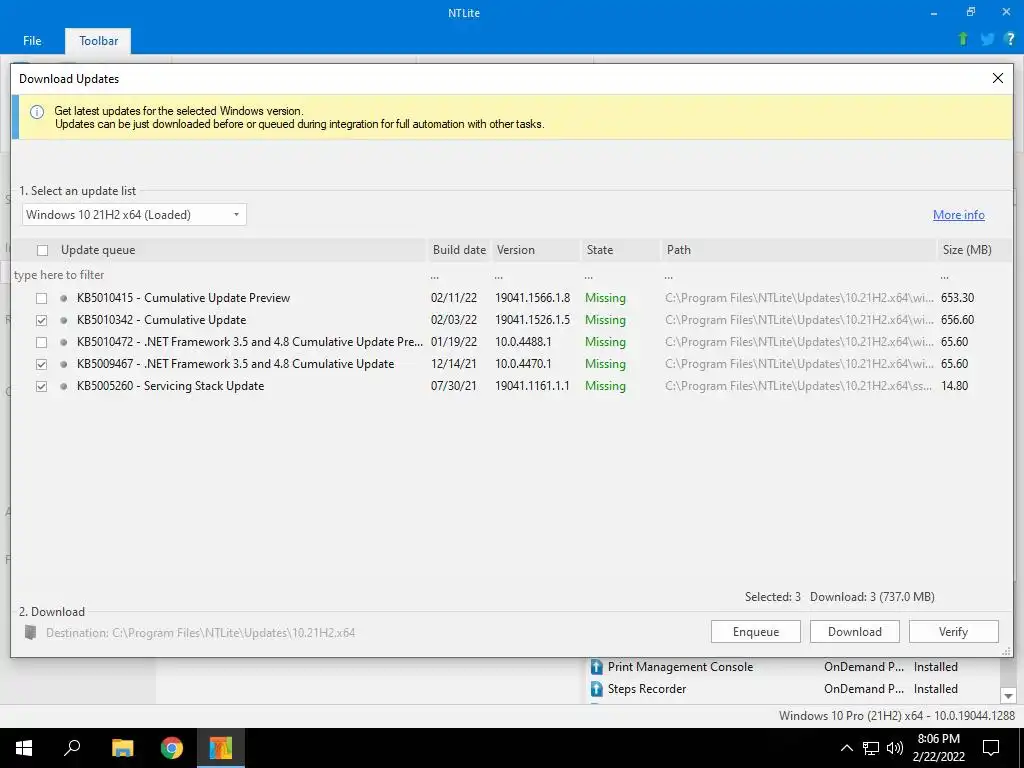Viewport: 1024px width, 768px height.
Task: Click the green upgrade arrow icon
Action: (x=962, y=39)
